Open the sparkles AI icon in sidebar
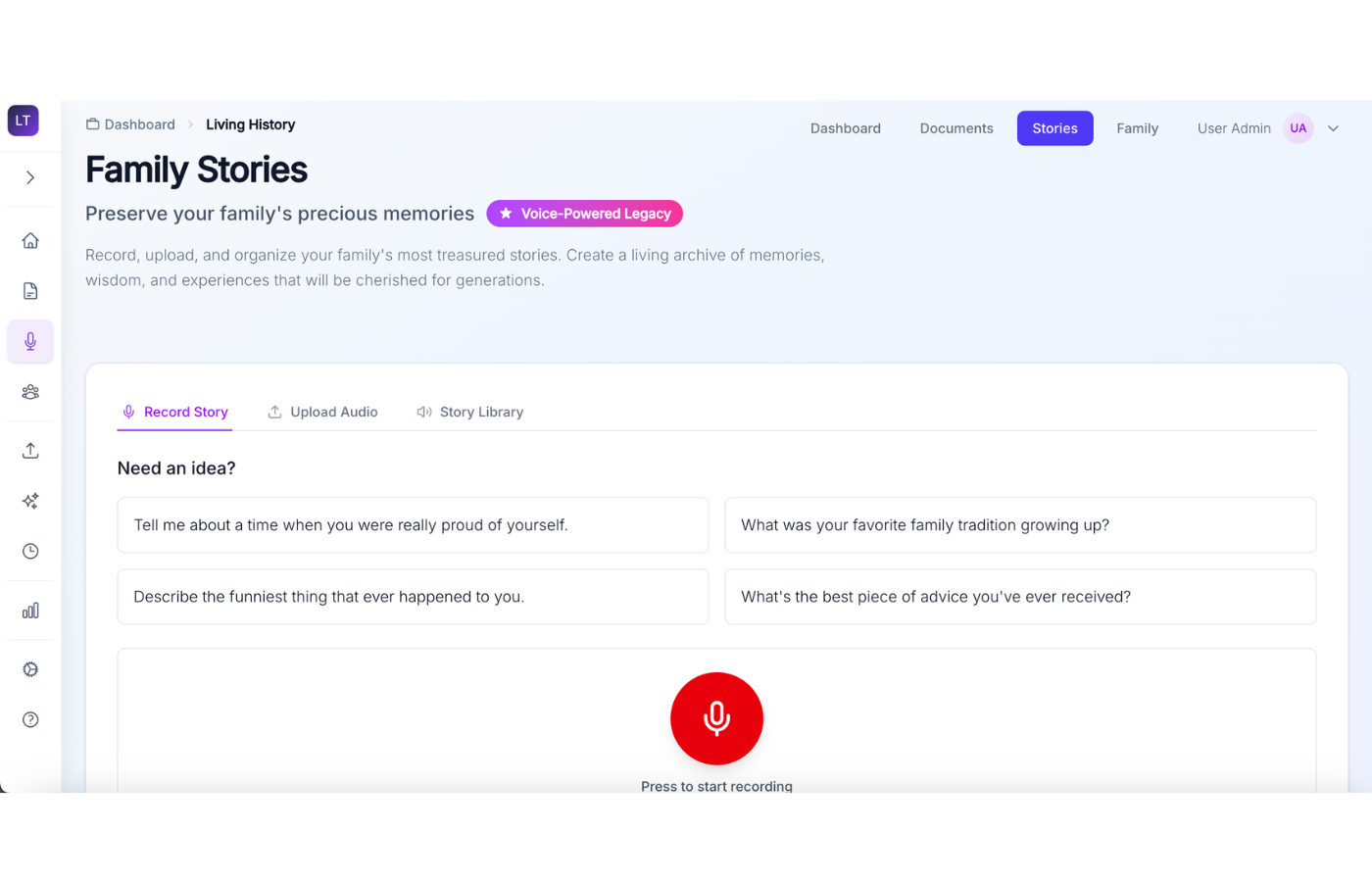 pyautogui.click(x=30, y=501)
